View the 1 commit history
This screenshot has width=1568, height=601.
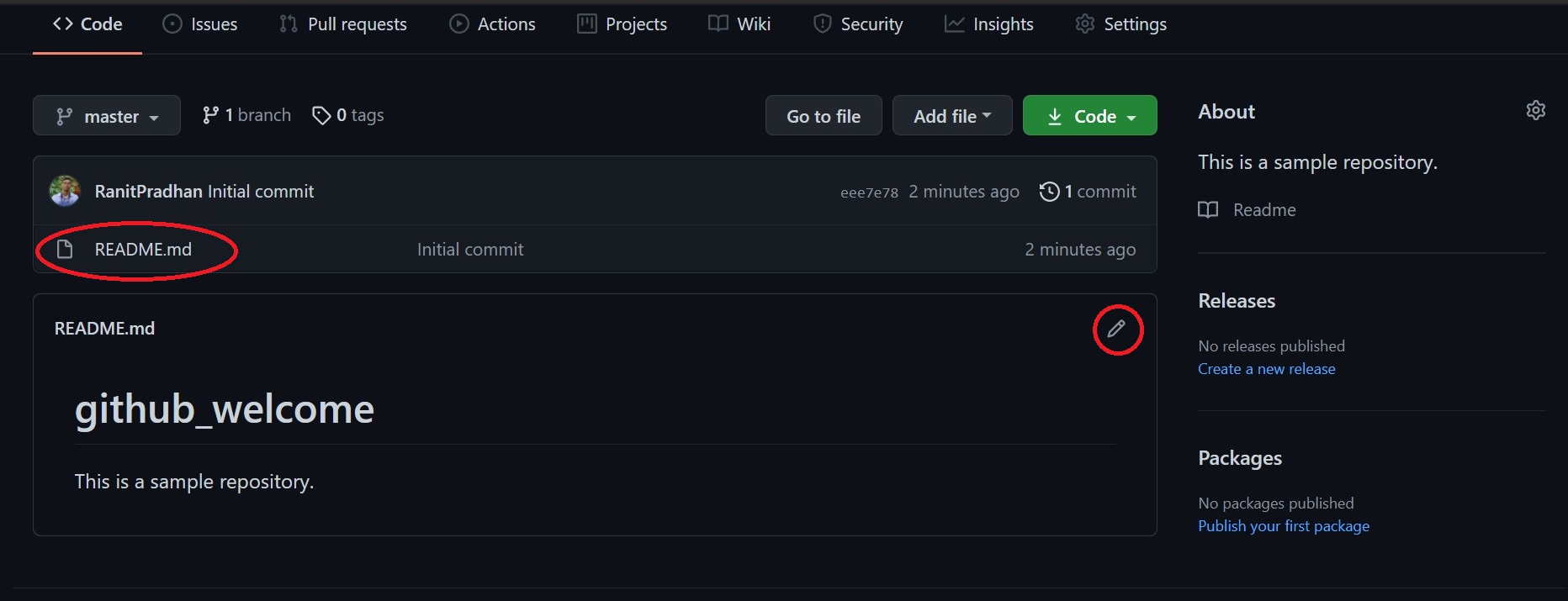click(x=1088, y=192)
